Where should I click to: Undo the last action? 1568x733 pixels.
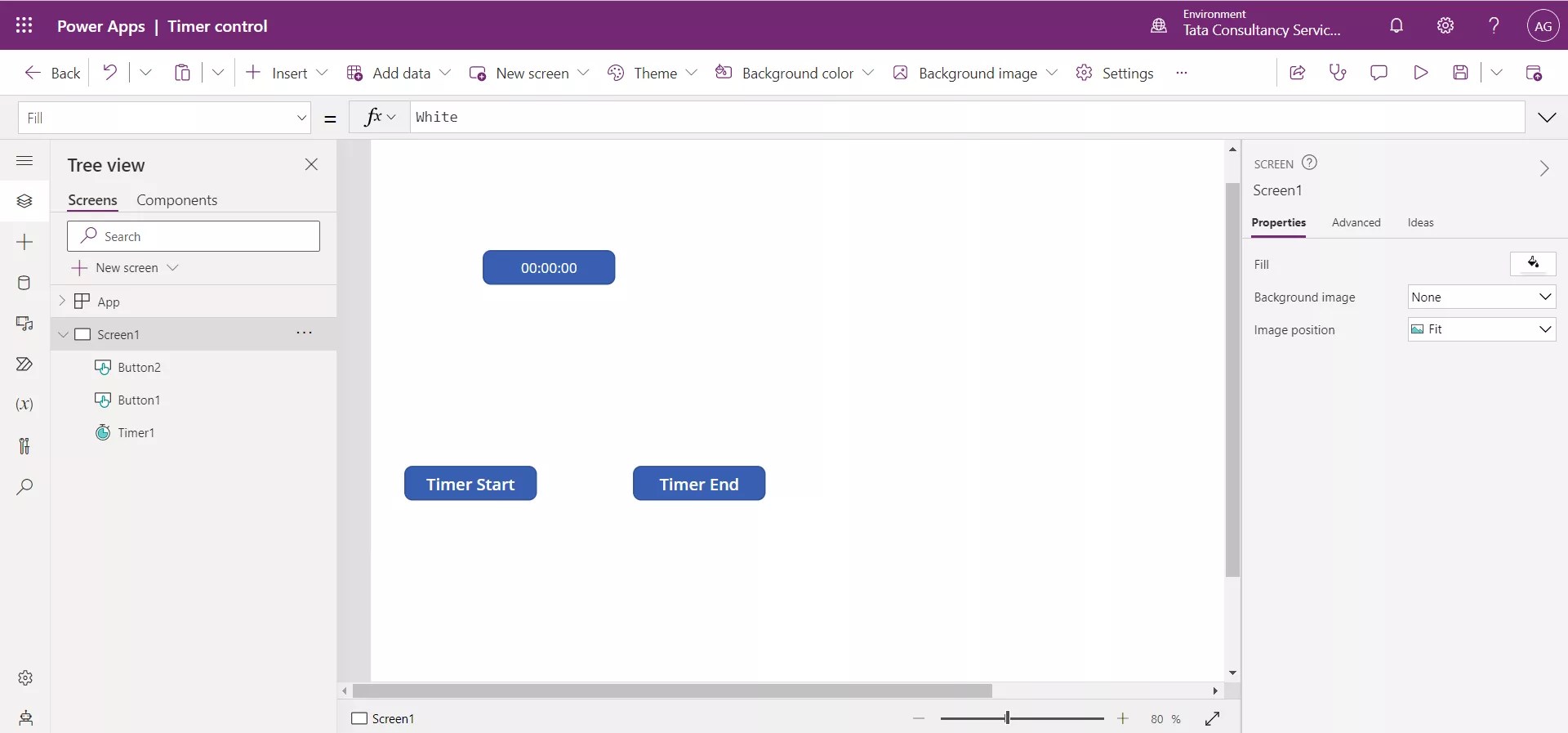click(109, 73)
